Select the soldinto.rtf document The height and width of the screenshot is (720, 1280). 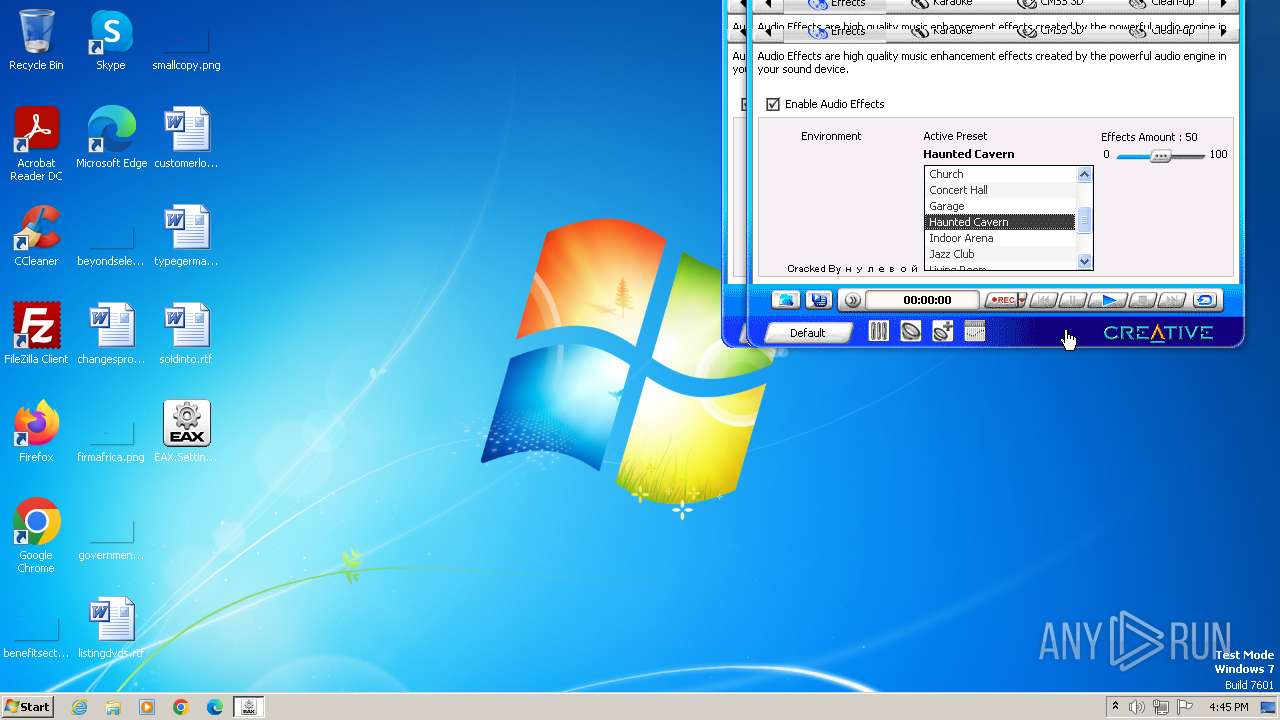(186, 334)
